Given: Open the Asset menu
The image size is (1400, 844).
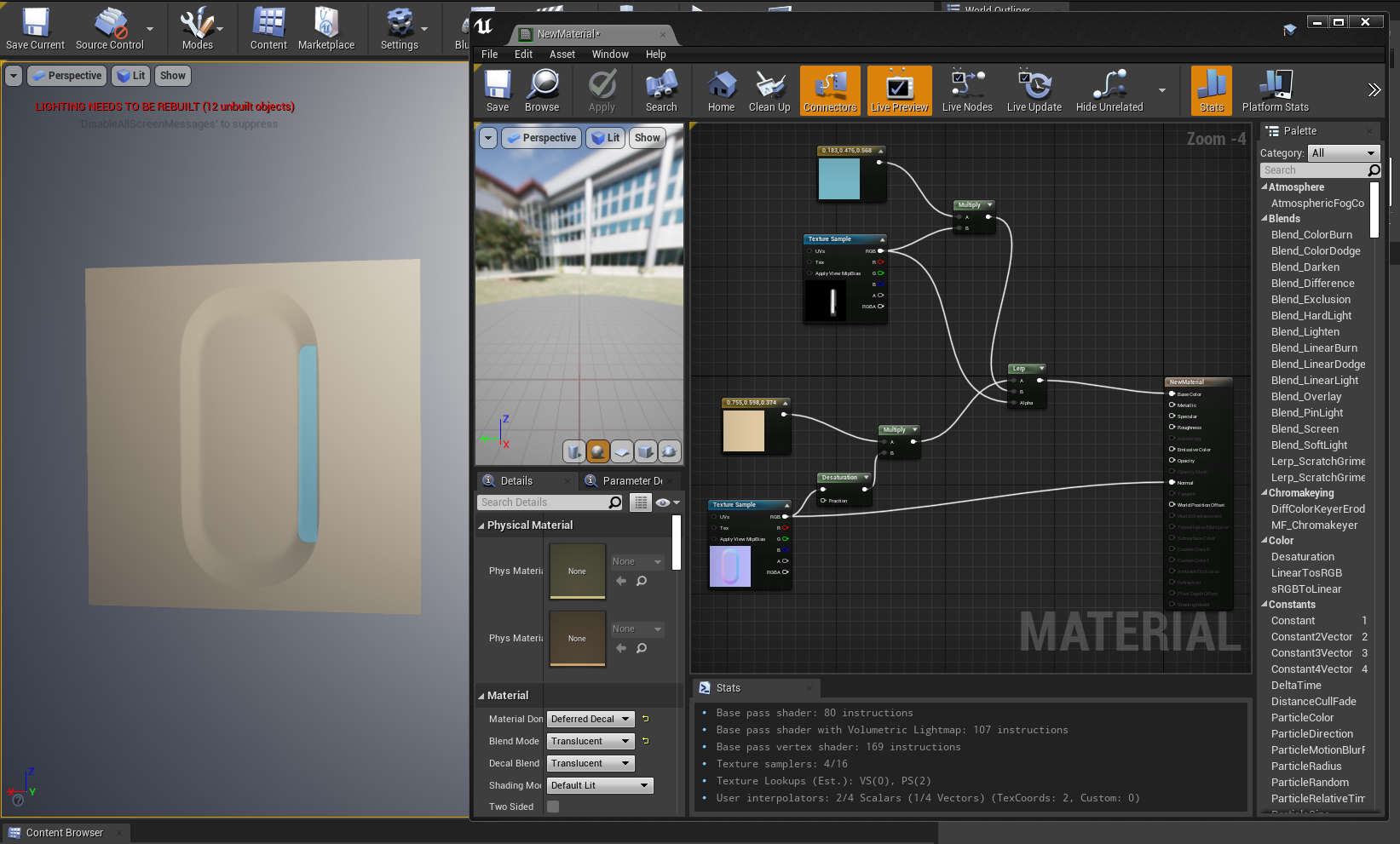Looking at the screenshot, I should (x=562, y=55).
